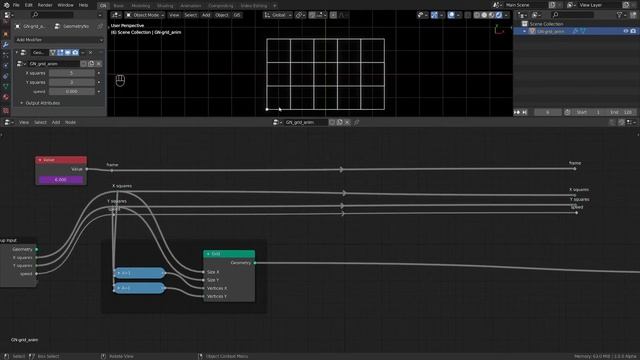Select rendered viewport shading

tap(499, 15)
